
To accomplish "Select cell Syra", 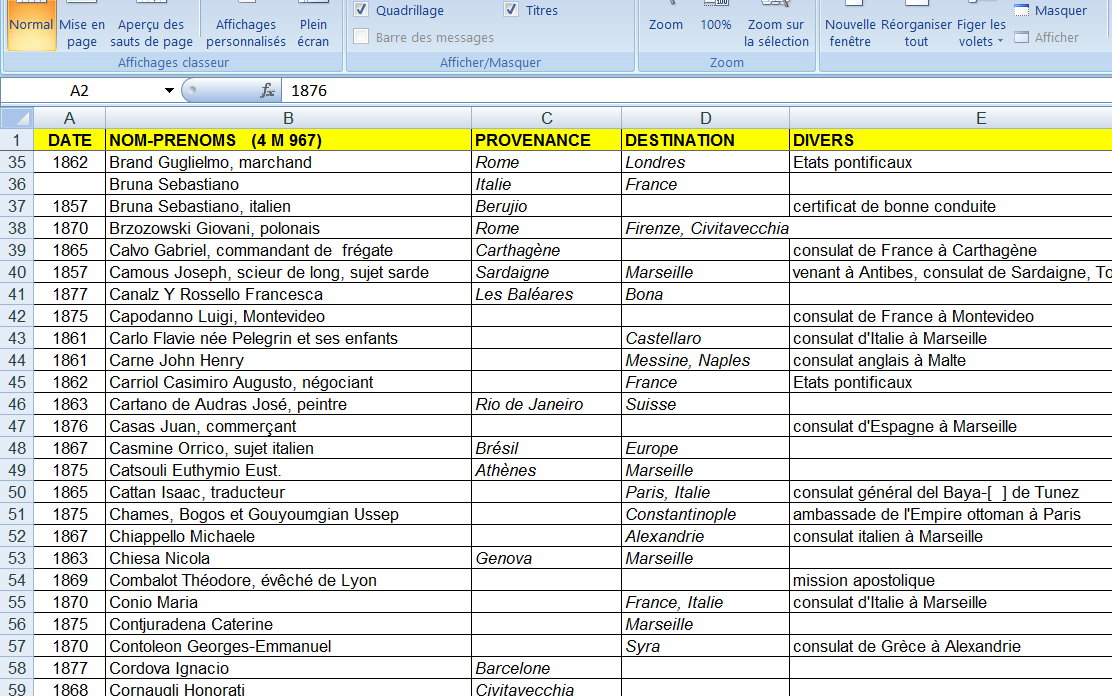I will (x=705, y=646).
